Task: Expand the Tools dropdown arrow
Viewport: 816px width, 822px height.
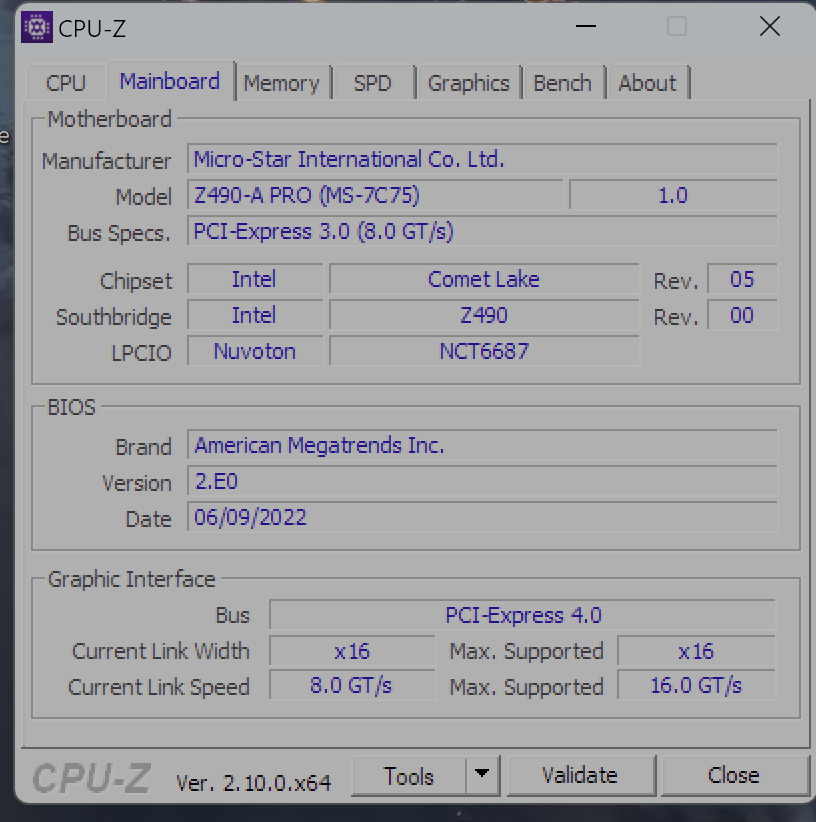Action: 482,774
